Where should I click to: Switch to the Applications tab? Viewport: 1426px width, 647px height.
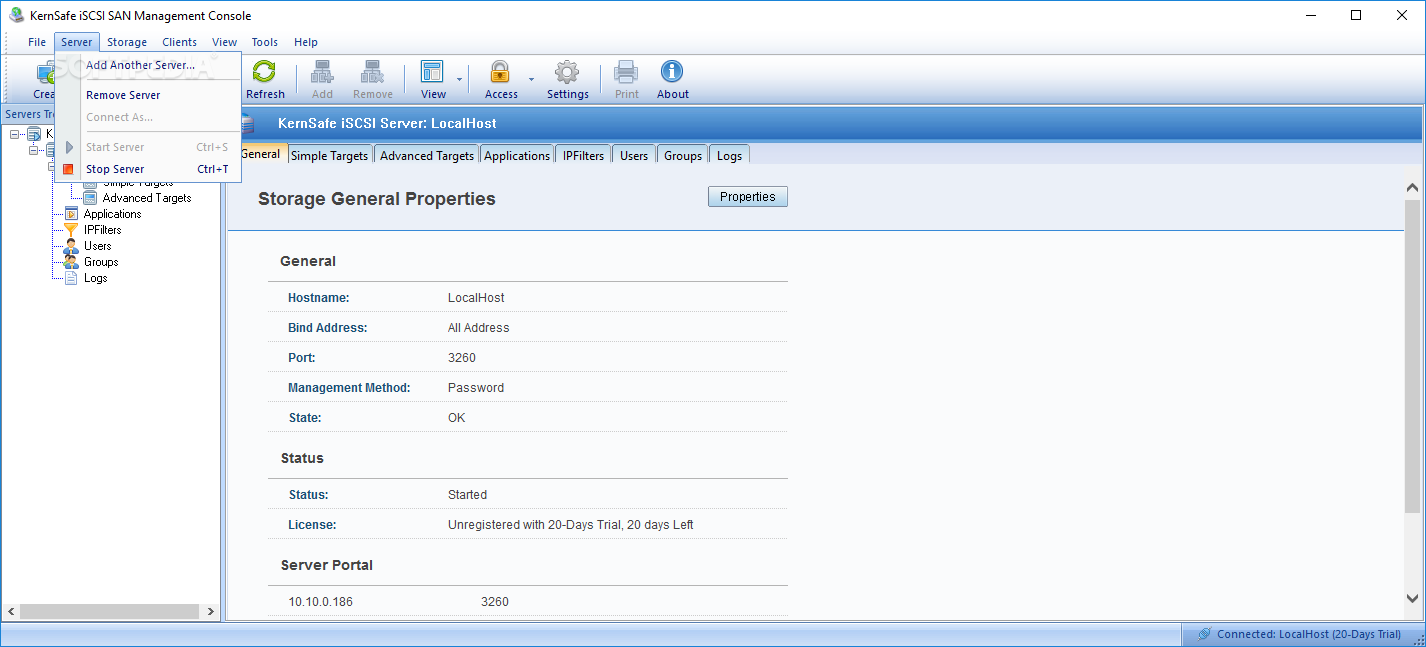(517, 155)
